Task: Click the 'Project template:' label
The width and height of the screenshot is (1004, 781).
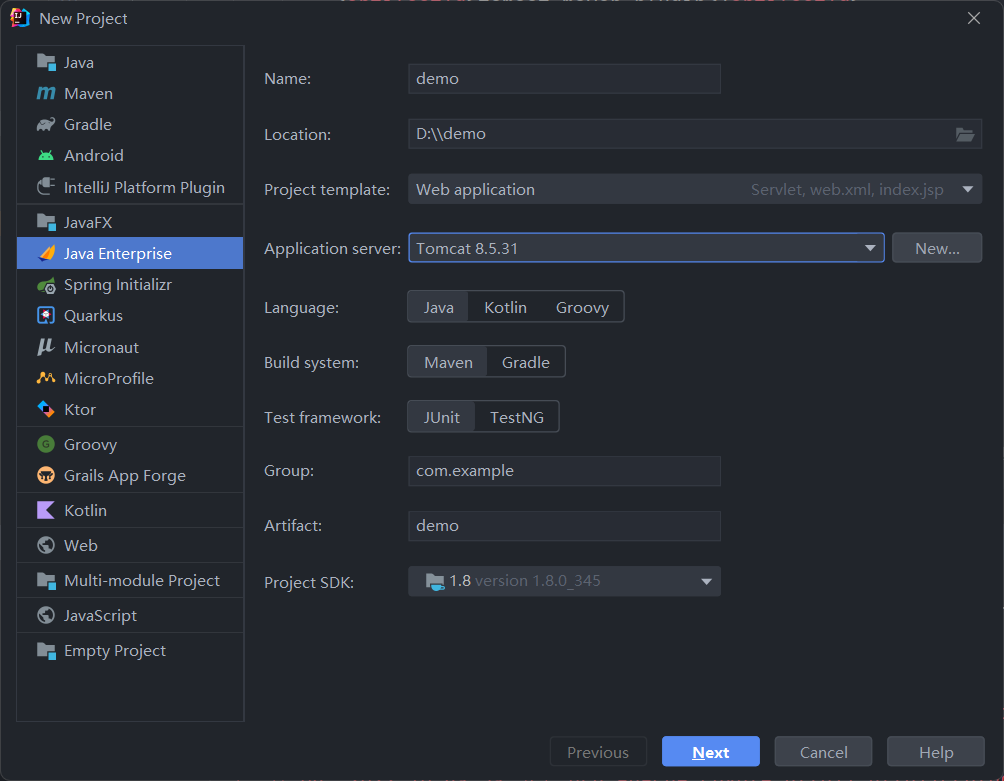Action: click(x=327, y=190)
